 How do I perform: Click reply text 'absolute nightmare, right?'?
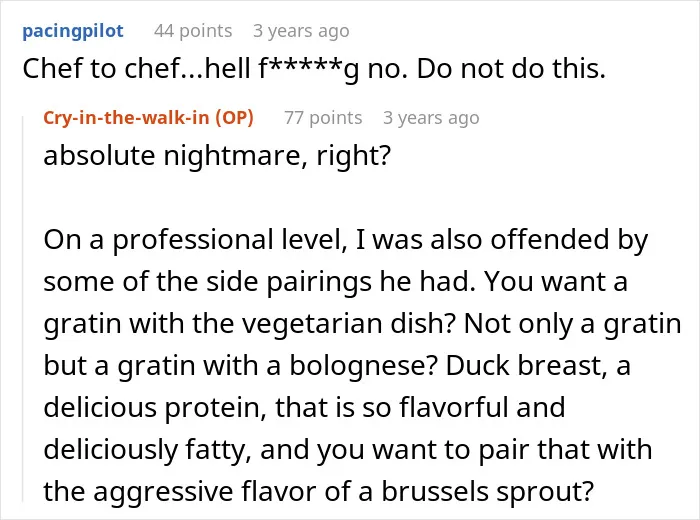point(217,156)
